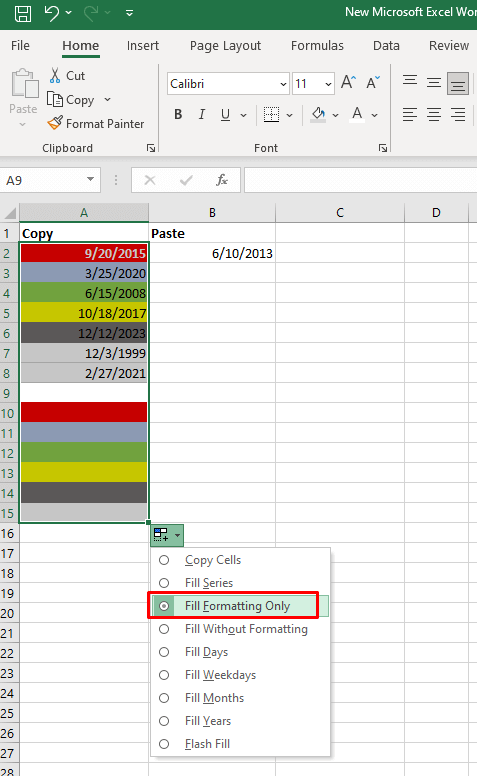Click the Undo arrow icon
Viewport: 477px width, 776px height.
pos(52,13)
